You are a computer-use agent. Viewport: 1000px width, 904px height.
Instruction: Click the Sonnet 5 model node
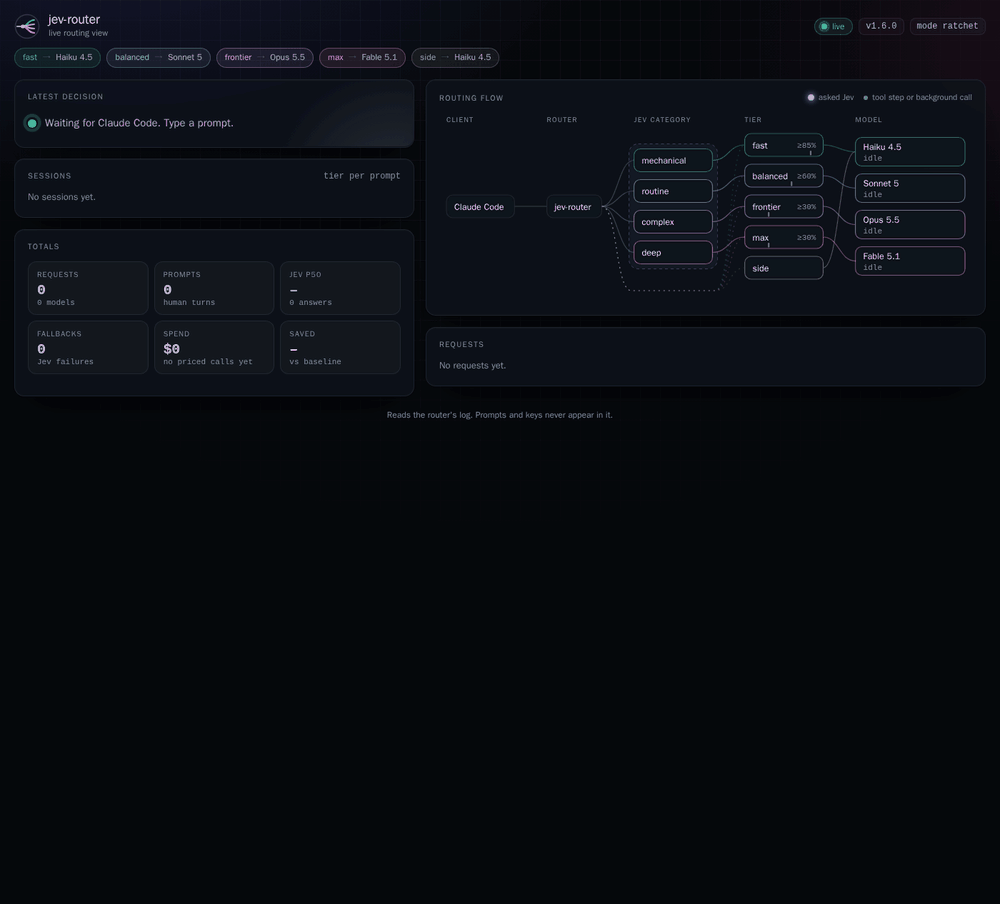pos(910,188)
